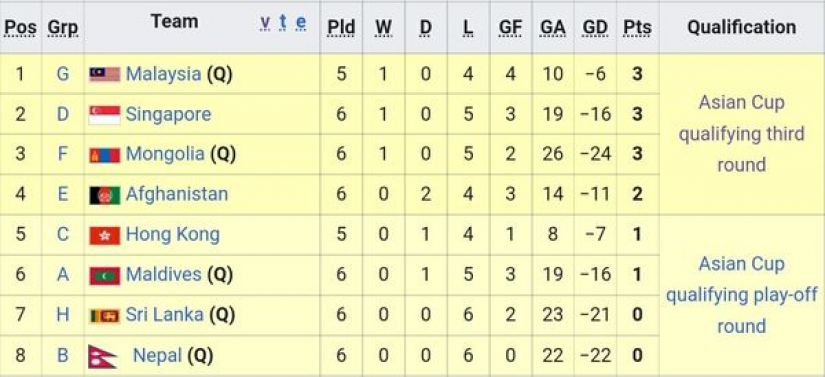This screenshot has width=825, height=377.
Task: Click the Maldives flag icon
Action: coord(104,275)
